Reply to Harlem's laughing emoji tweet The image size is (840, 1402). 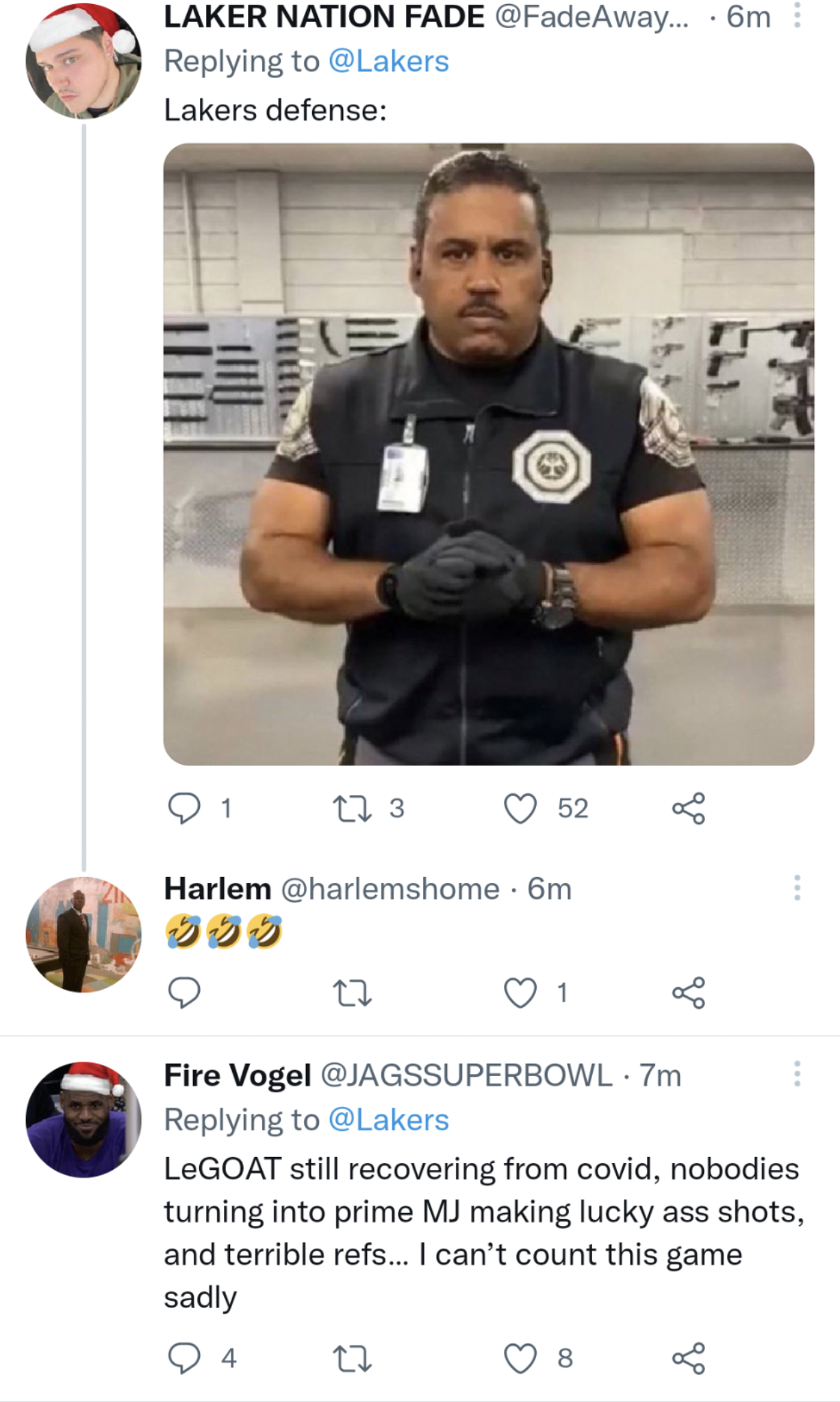pos(184,993)
